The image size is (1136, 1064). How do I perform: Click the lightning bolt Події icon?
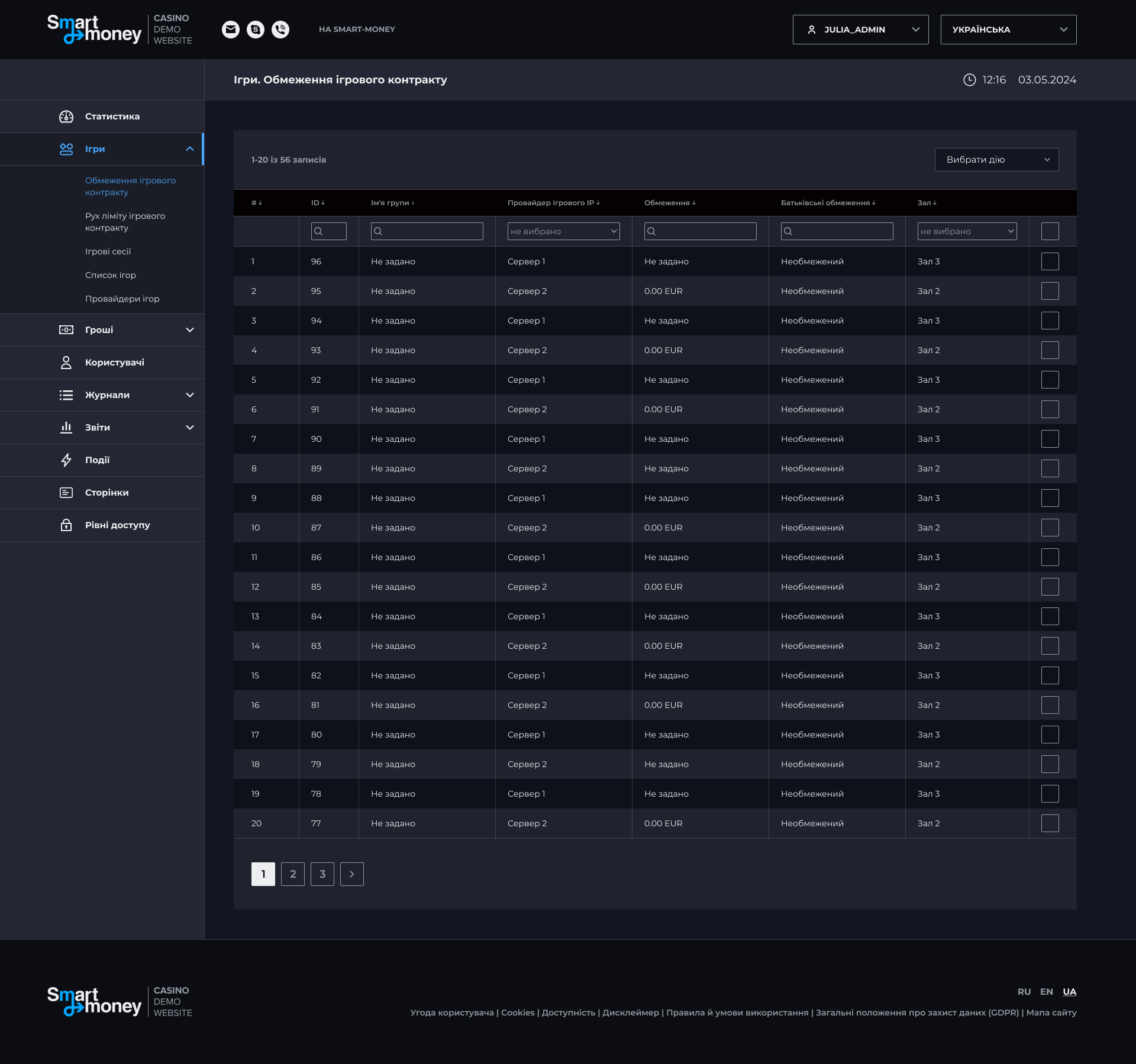tap(66, 460)
